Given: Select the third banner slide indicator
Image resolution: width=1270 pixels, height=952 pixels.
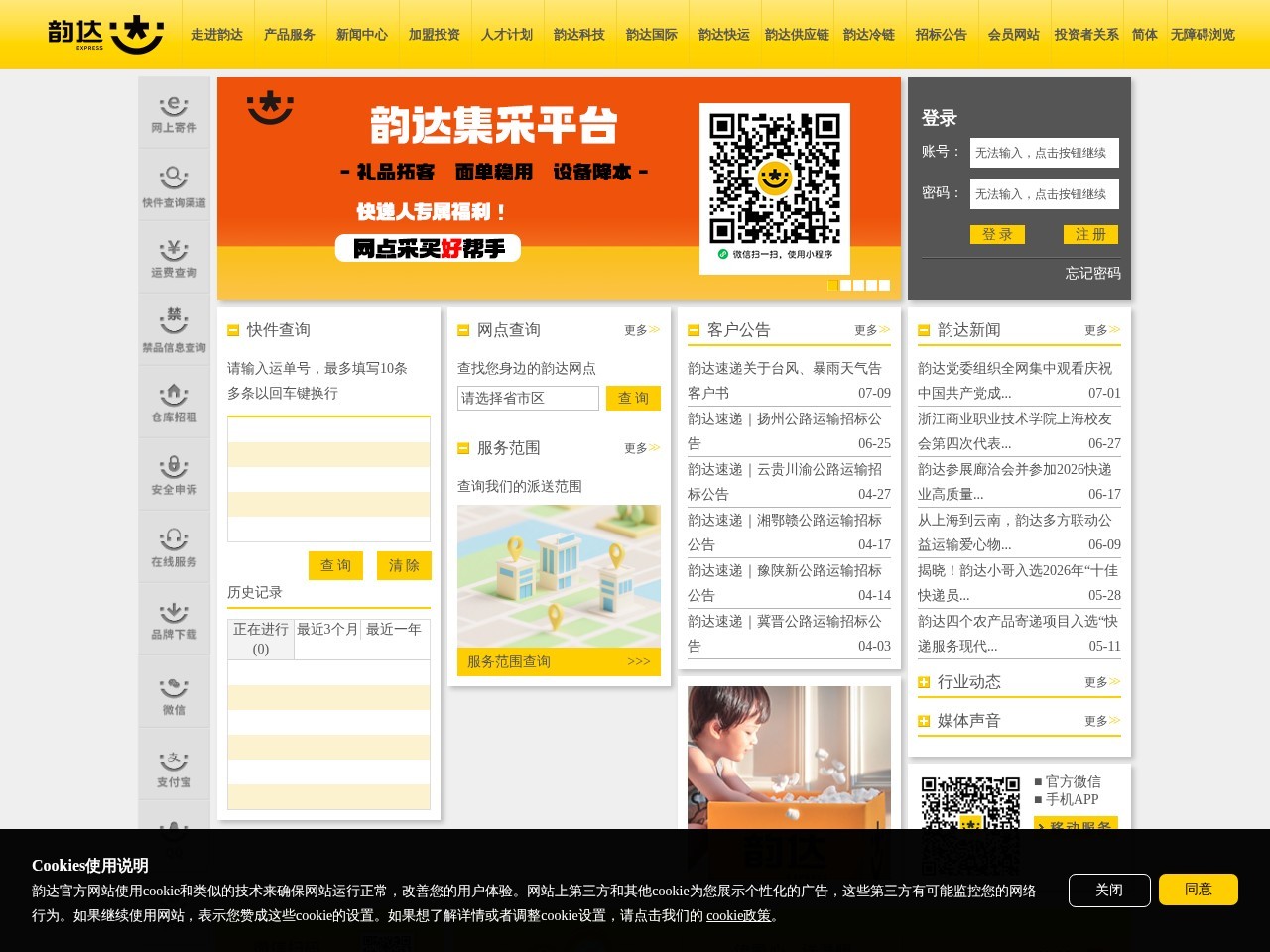Looking at the screenshot, I should [x=859, y=285].
